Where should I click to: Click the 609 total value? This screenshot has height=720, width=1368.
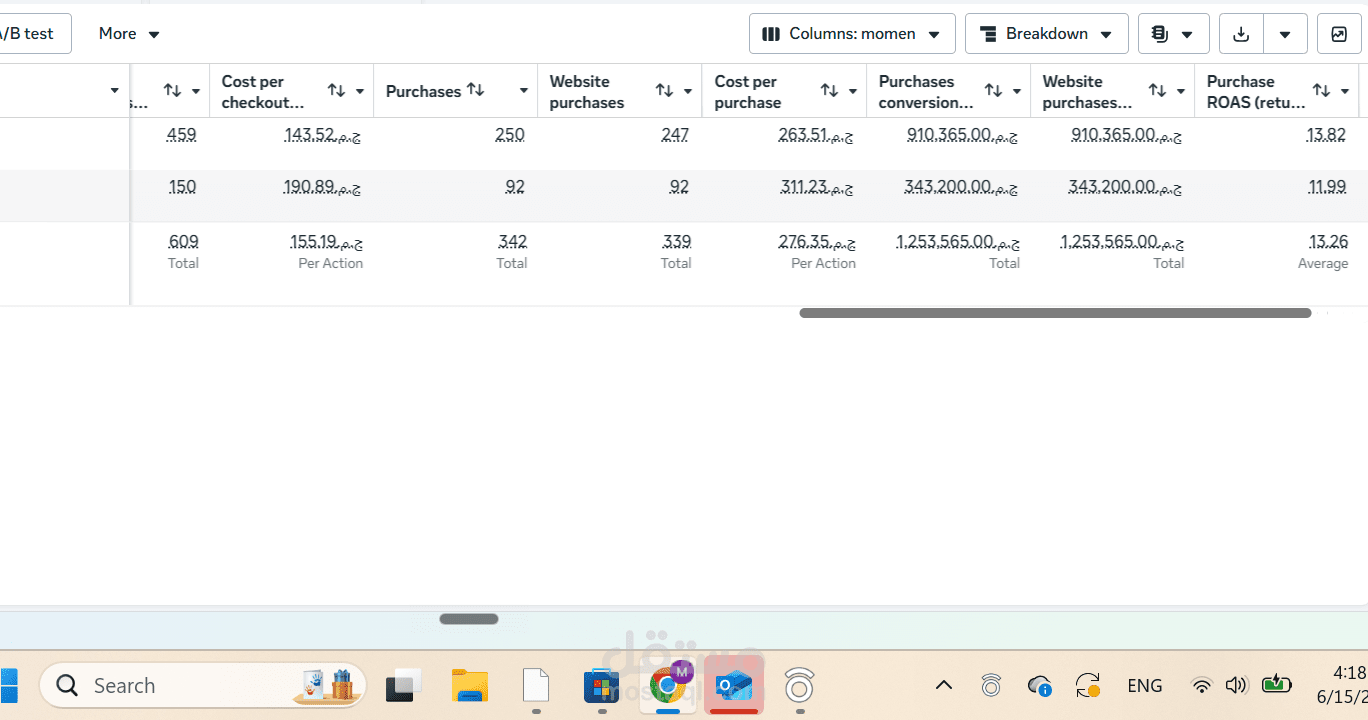pyautogui.click(x=184, y=242)
